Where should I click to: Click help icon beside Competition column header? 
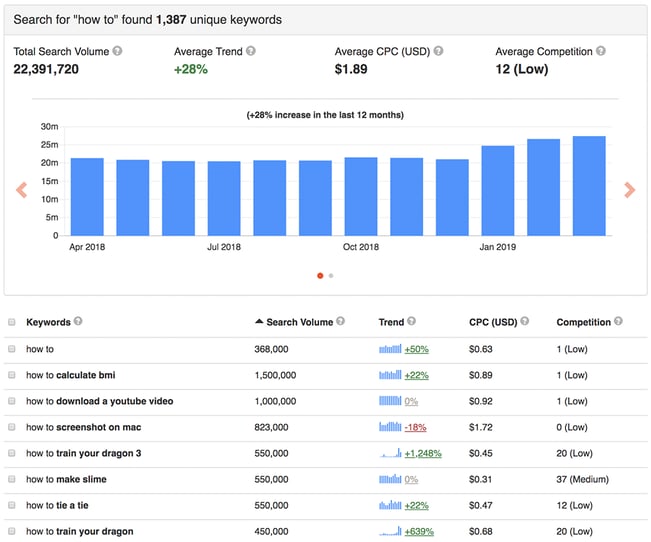(618, 322)
